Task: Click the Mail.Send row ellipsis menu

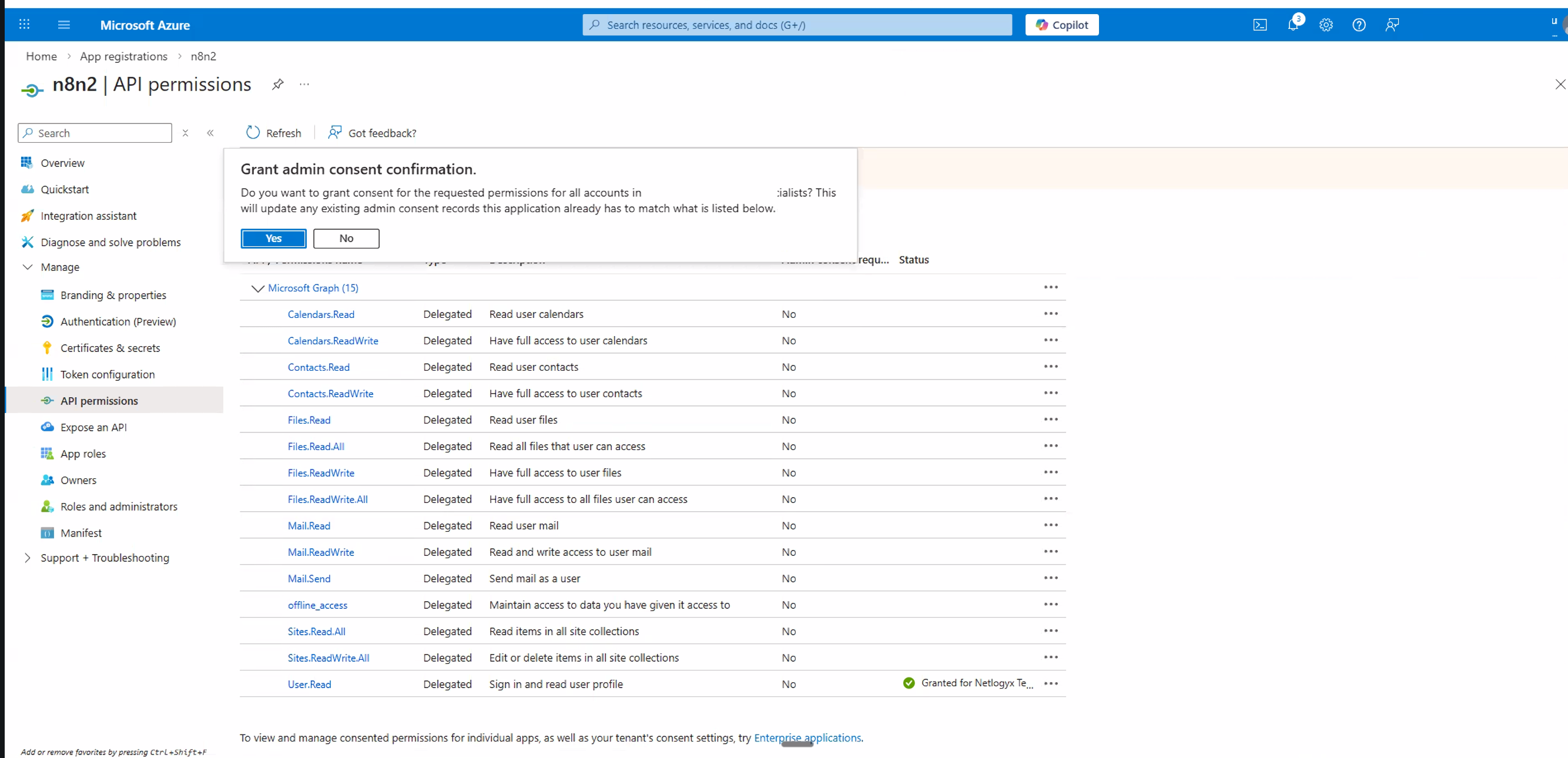Action: point(1051,578)
